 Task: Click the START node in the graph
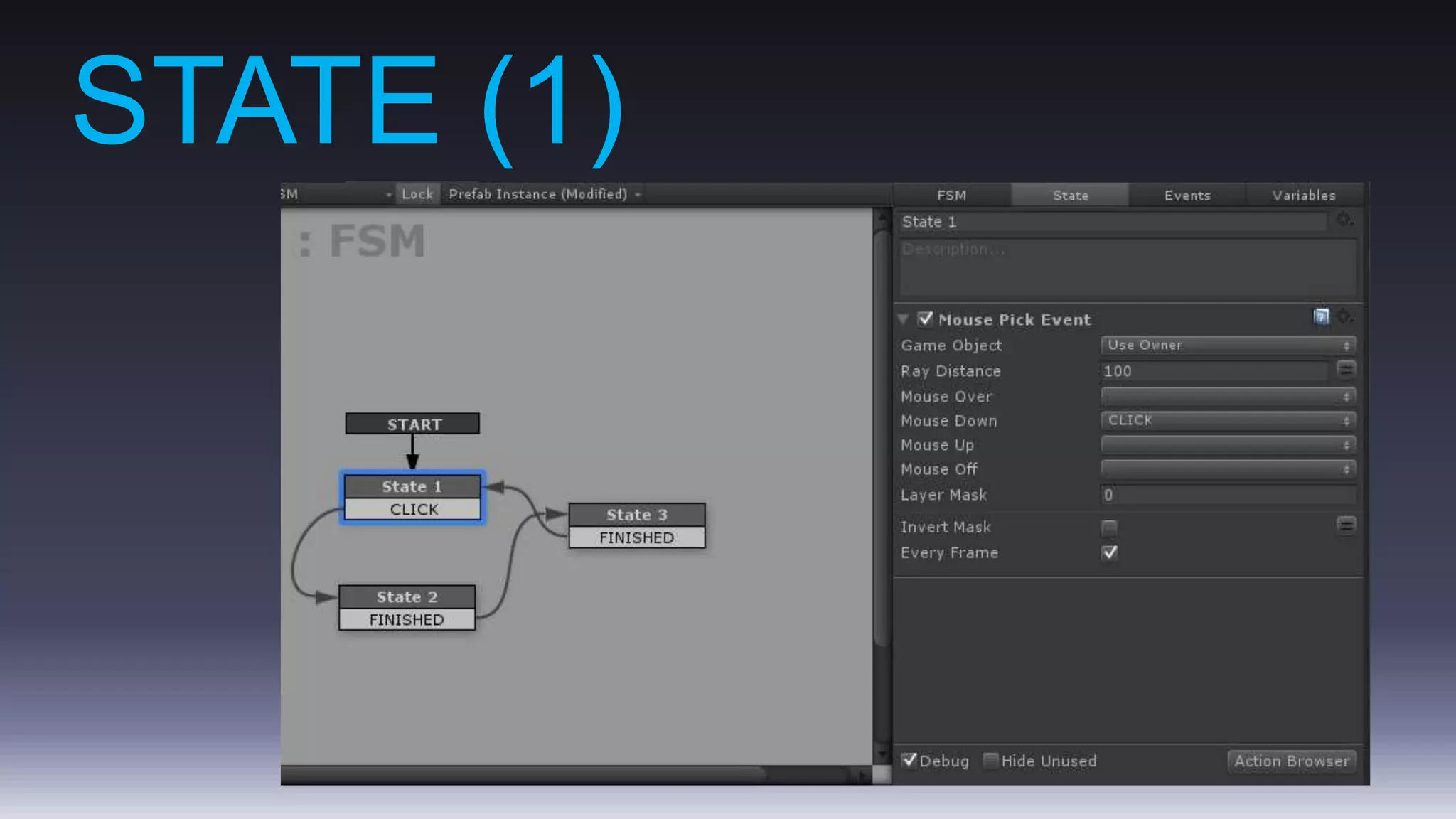point(412,424)
